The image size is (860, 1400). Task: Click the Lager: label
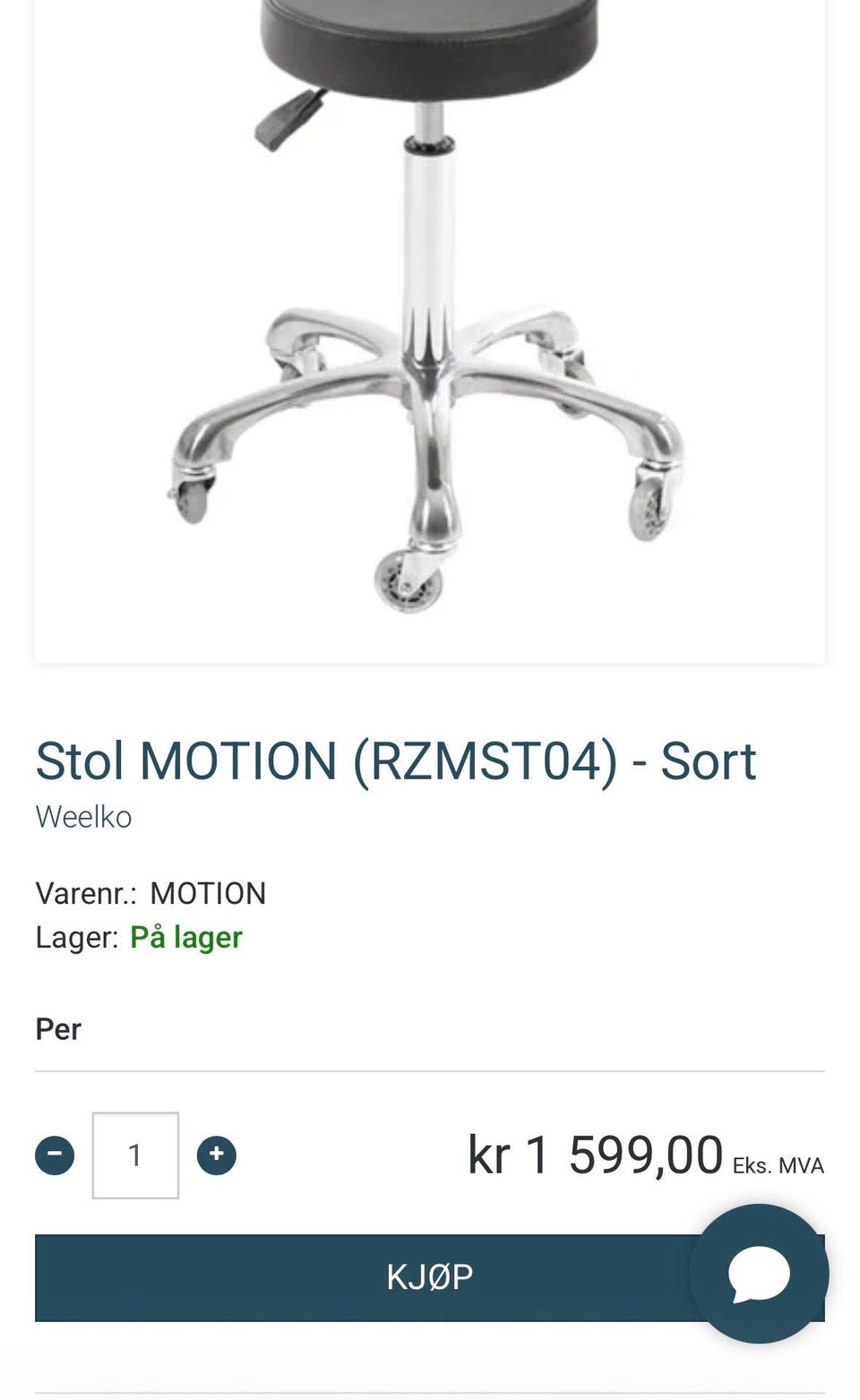pyautogui.click(x=77, y=938)
